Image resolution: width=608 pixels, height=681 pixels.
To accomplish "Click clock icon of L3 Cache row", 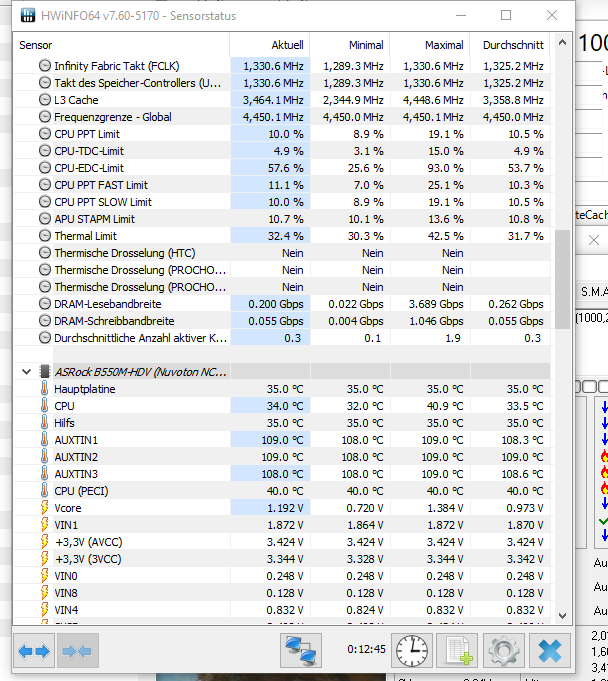I will point(45,99).
